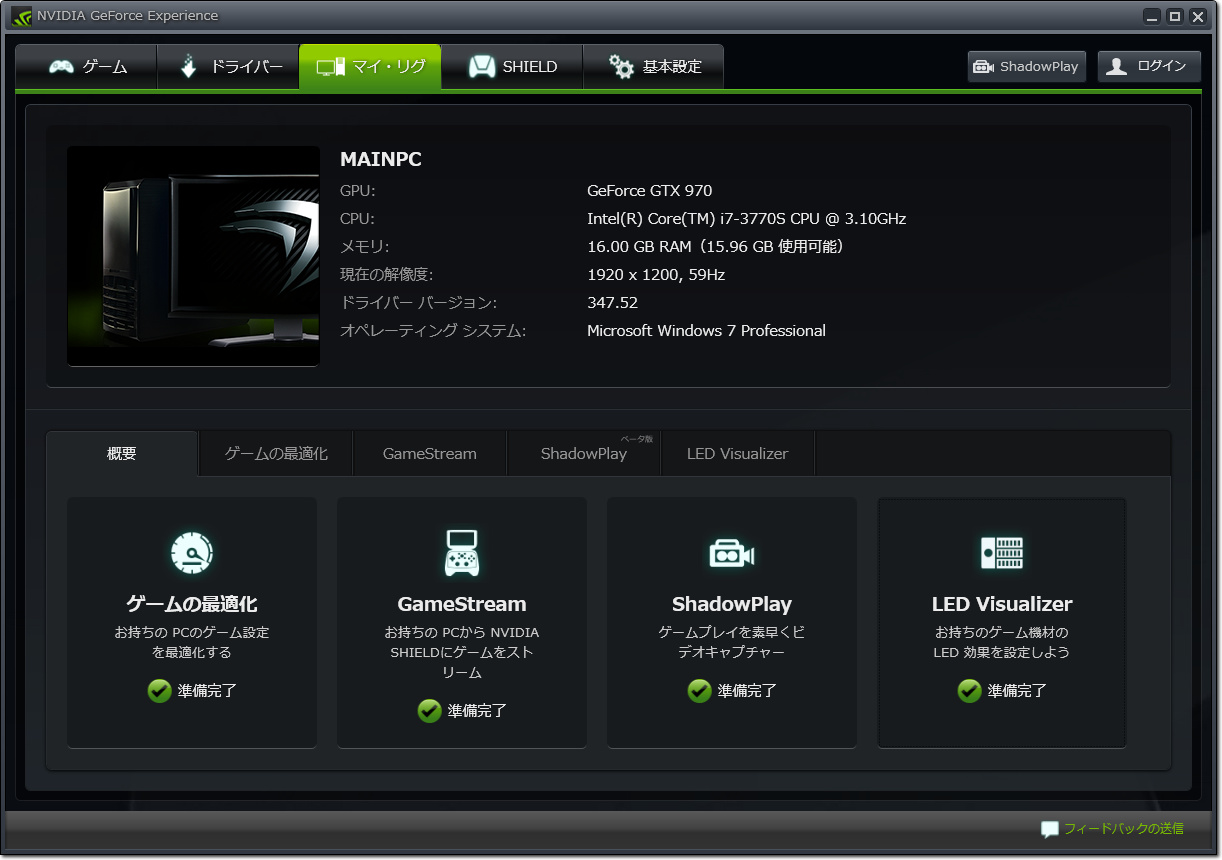1222x860 pixels.
Task: Select the マイ・リグ tab
Action: [370, 67]
